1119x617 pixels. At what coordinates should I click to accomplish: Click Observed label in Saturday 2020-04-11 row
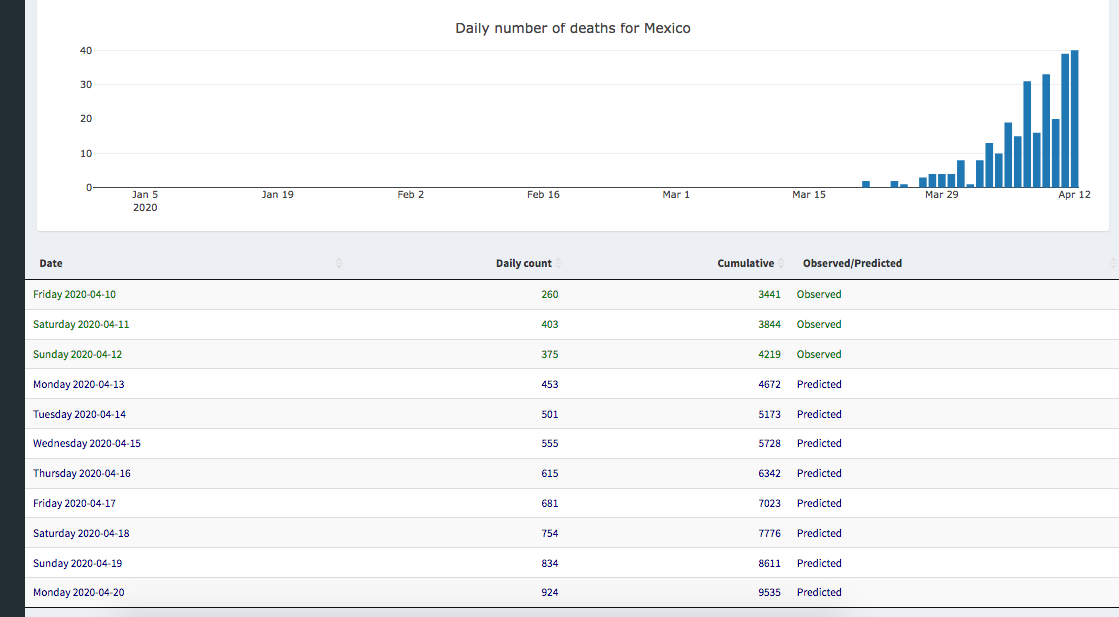click(819, 324)
